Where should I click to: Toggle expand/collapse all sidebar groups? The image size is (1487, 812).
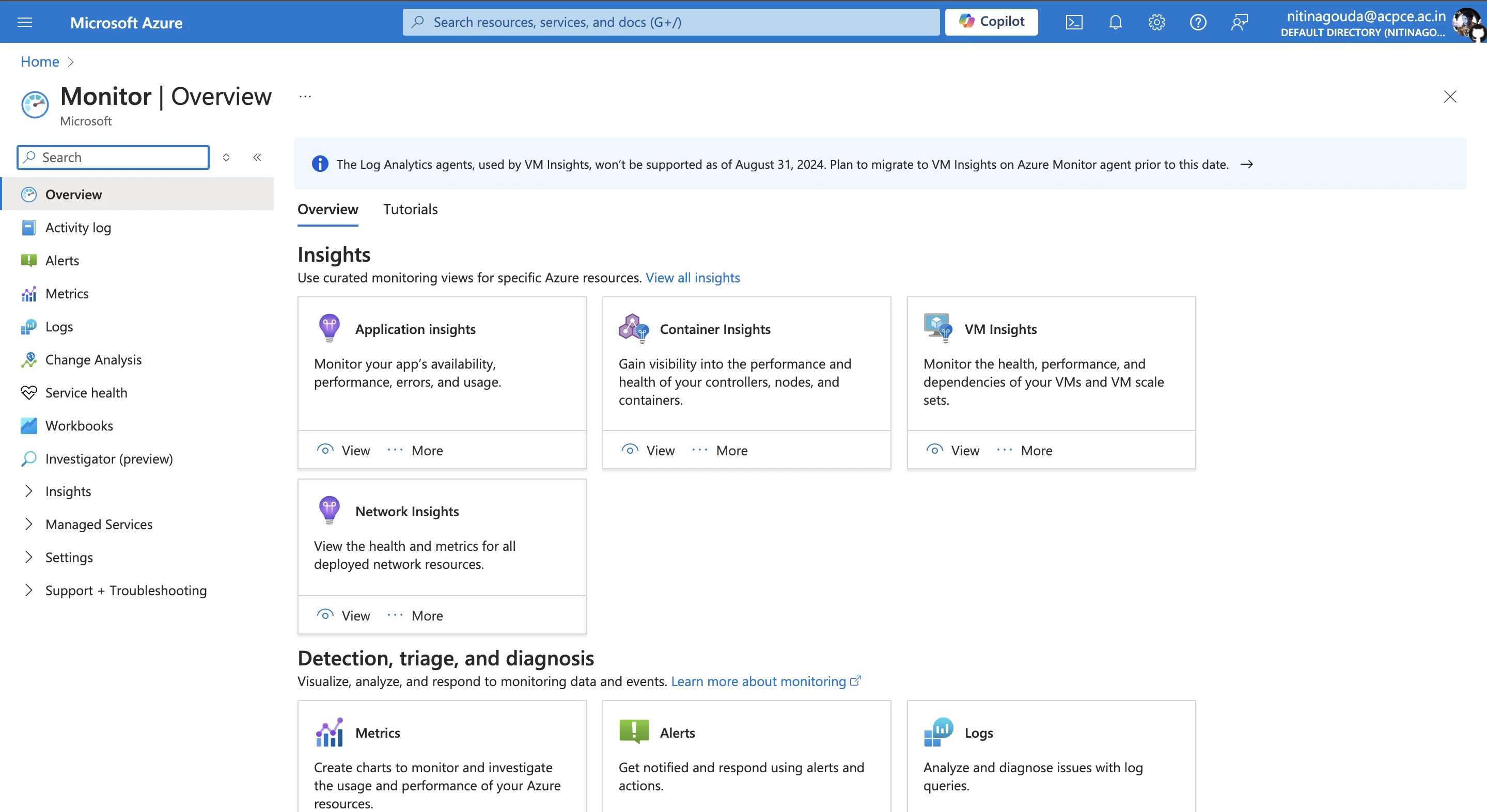pyautogui.click(x=226, y=157)
